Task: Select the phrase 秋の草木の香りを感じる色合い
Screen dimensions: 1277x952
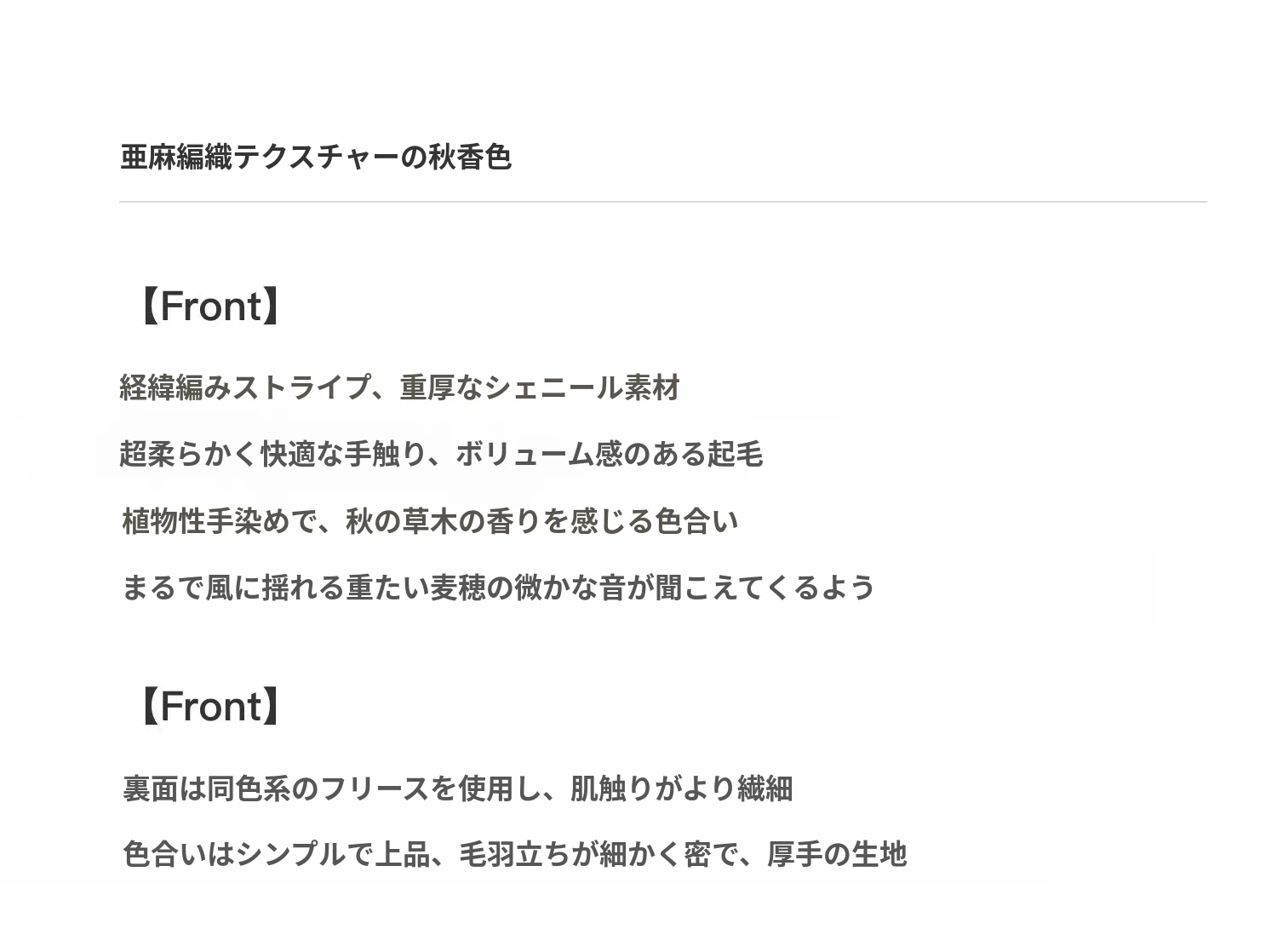Action: point(541,521)
